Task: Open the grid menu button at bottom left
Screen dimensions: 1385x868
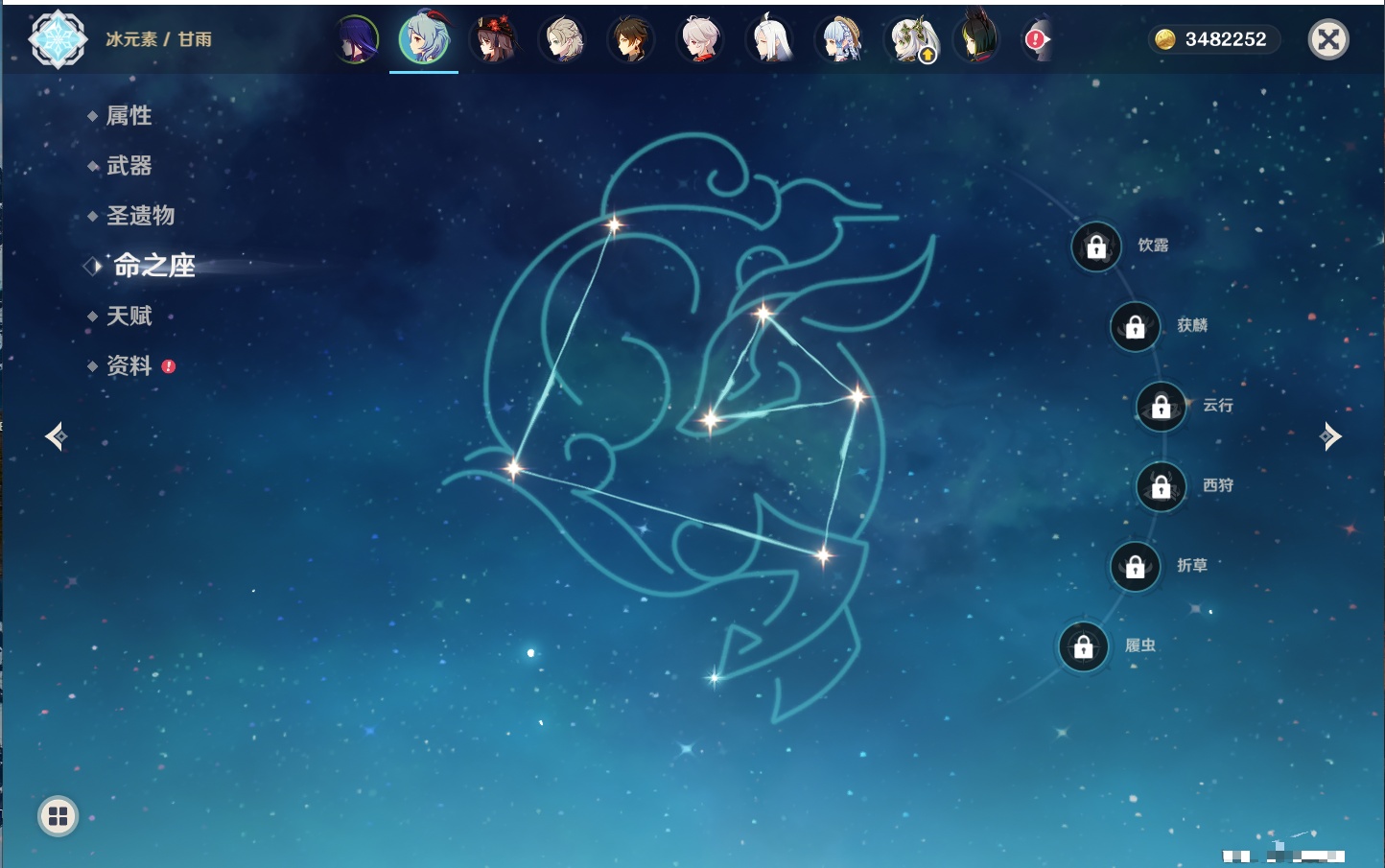Action: click(x=58, y=816)
